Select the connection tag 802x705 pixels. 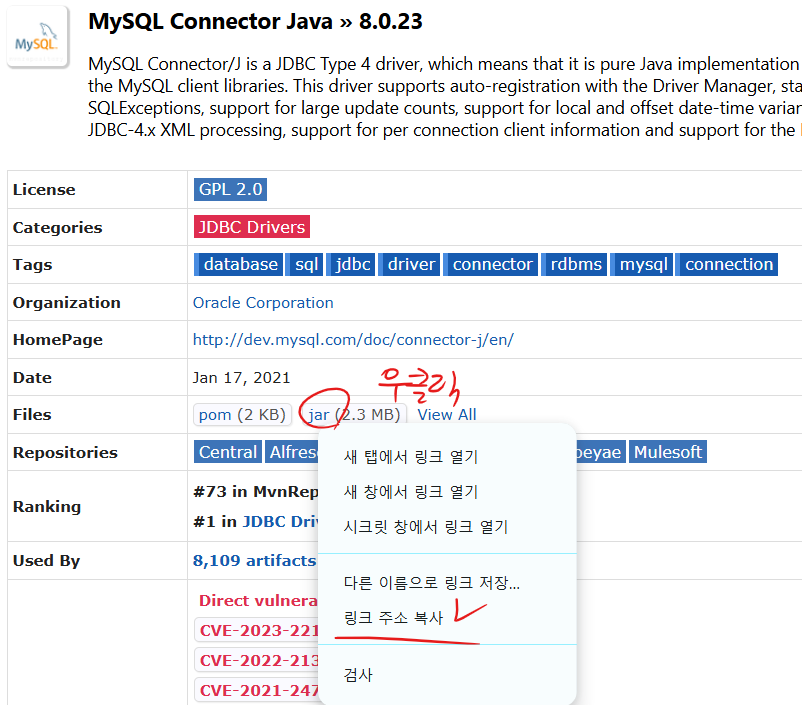[727, 265]
